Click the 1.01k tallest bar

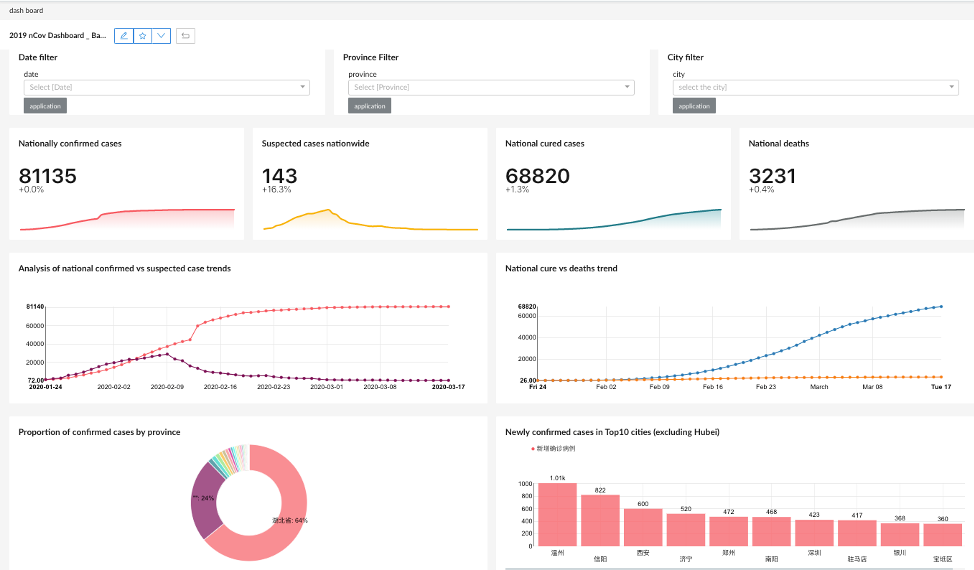557,515
